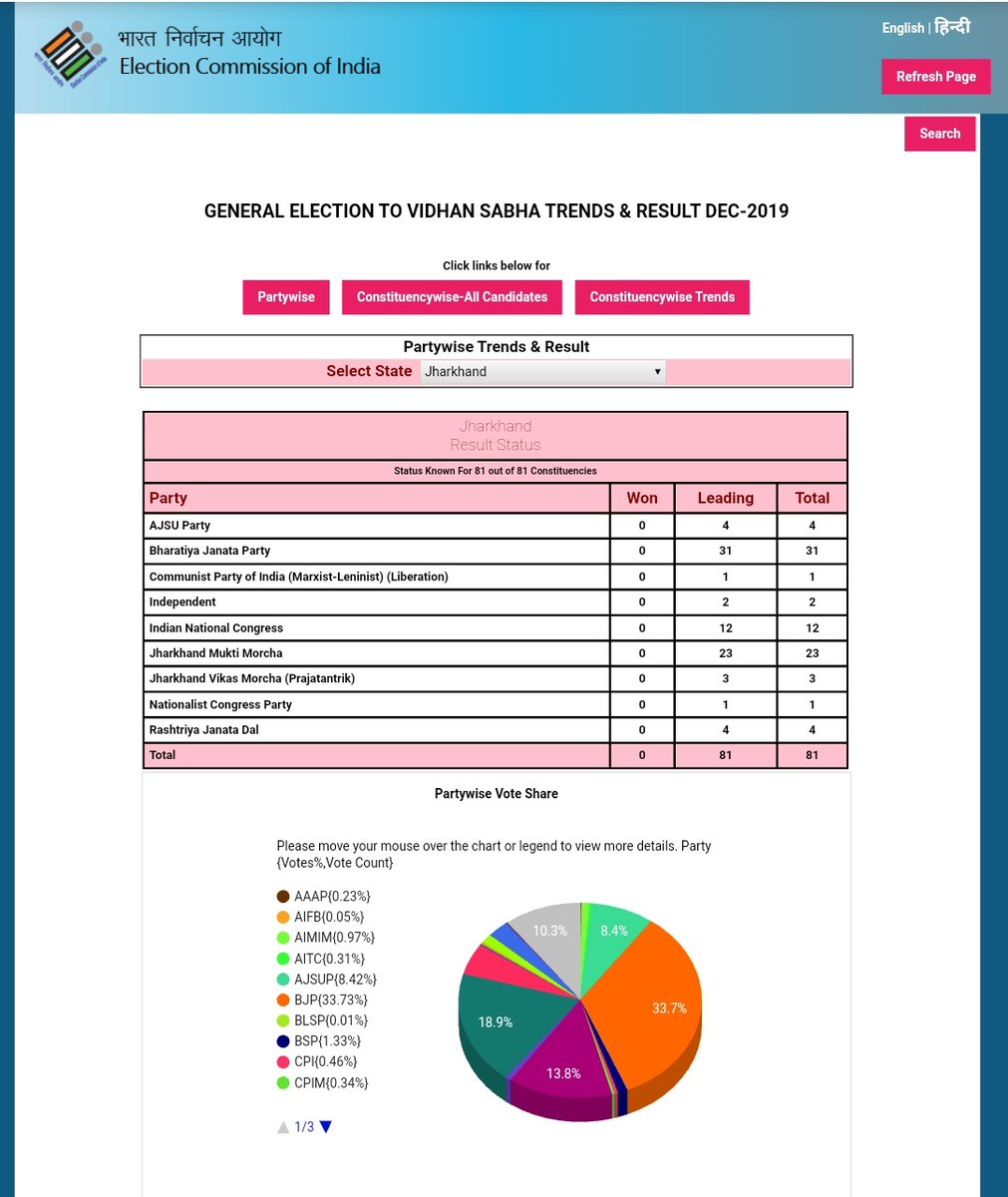Click the 'Partywise Trends & Result' heading
Image resolution: width=1008 pixels, height=1197 pixels.
click(x=497, y=347)
